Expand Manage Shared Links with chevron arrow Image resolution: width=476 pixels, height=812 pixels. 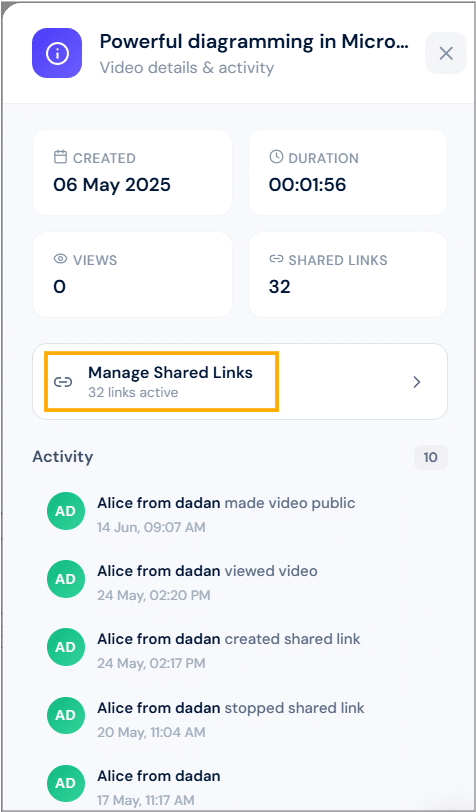coord(416,382)
